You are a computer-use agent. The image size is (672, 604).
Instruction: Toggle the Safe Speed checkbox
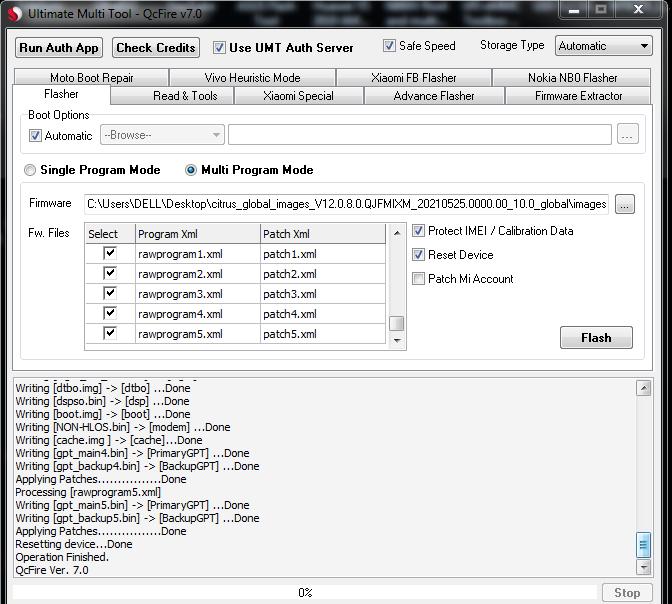(x=390, y=46)
